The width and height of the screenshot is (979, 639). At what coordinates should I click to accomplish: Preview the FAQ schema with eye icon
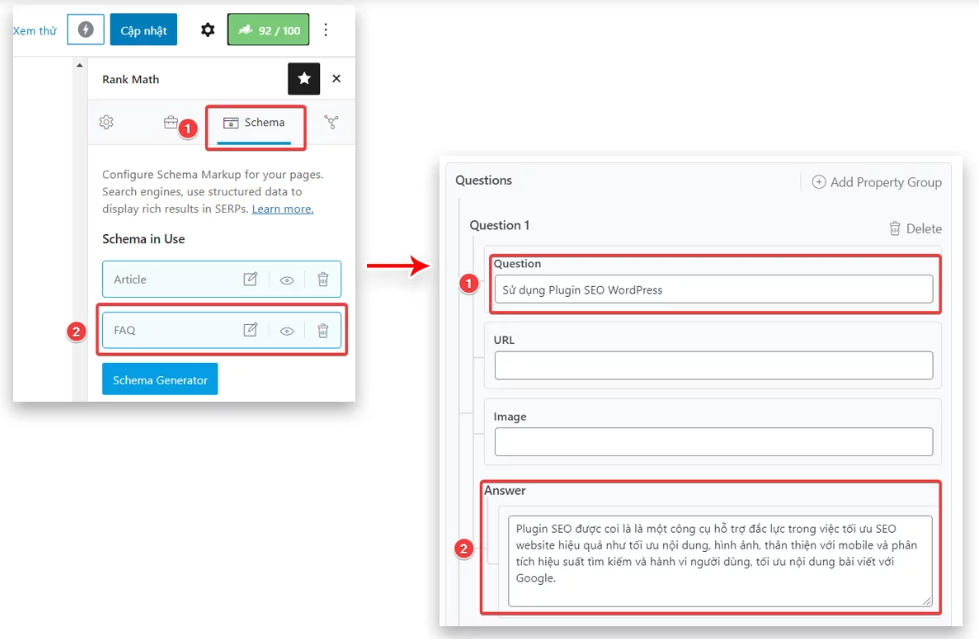pyautogui.click(x=287, y=330)
